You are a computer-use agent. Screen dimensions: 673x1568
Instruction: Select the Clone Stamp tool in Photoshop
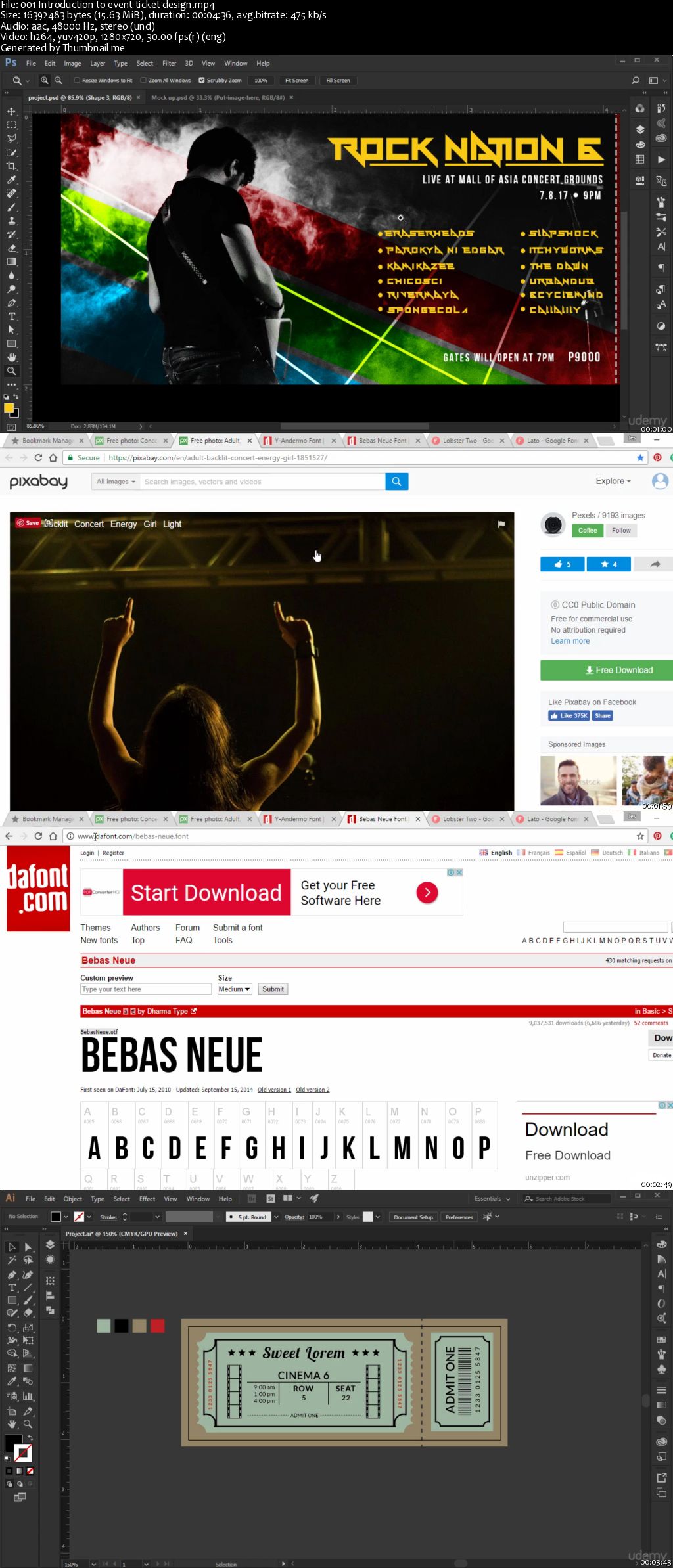[x=12, y=221]
